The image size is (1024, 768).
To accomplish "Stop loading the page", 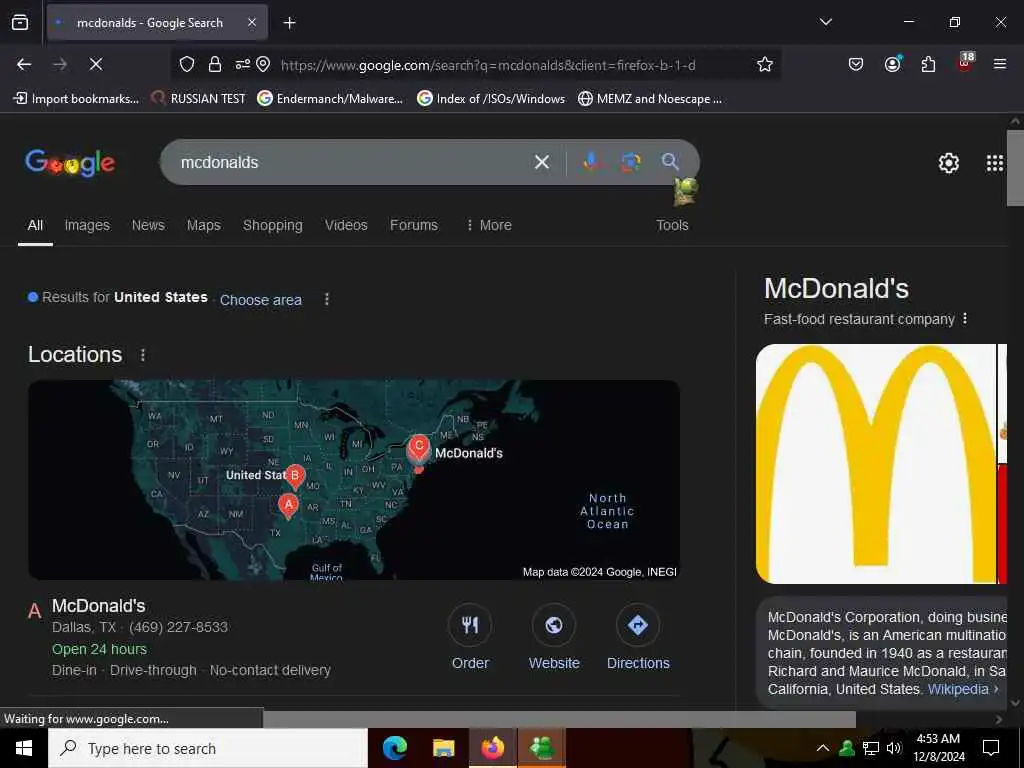I will coord(95,64).
